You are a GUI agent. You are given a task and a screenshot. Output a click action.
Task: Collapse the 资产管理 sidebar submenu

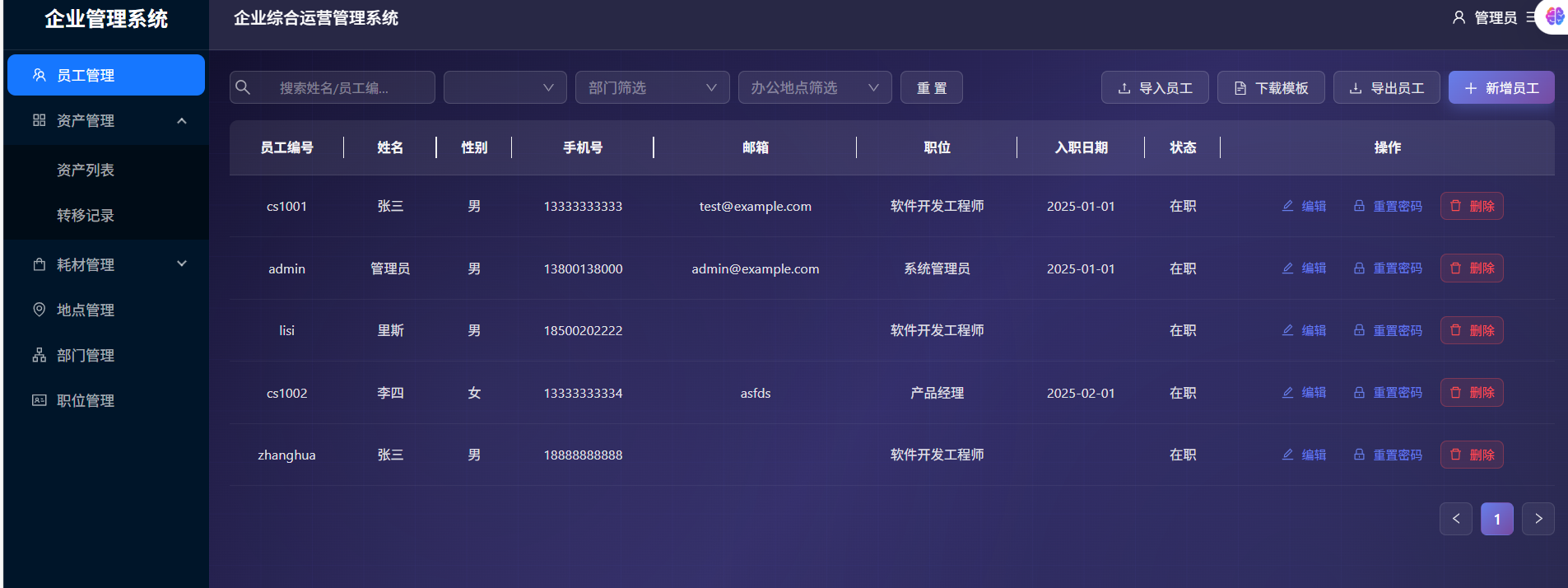182,121
